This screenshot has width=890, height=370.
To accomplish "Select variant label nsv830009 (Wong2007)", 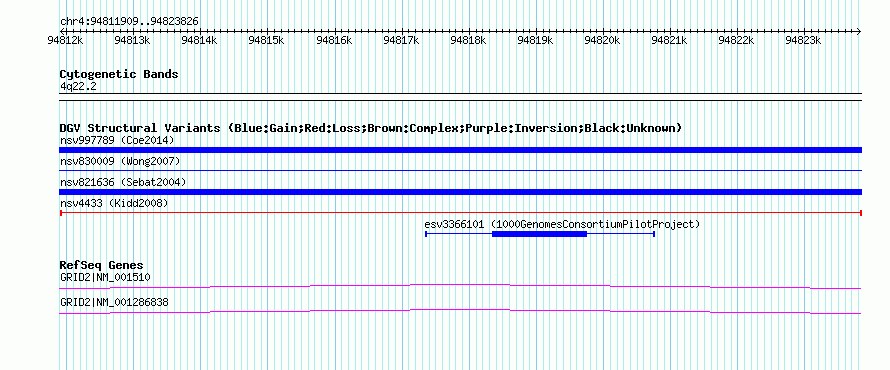I will click(x=120, y=162).
